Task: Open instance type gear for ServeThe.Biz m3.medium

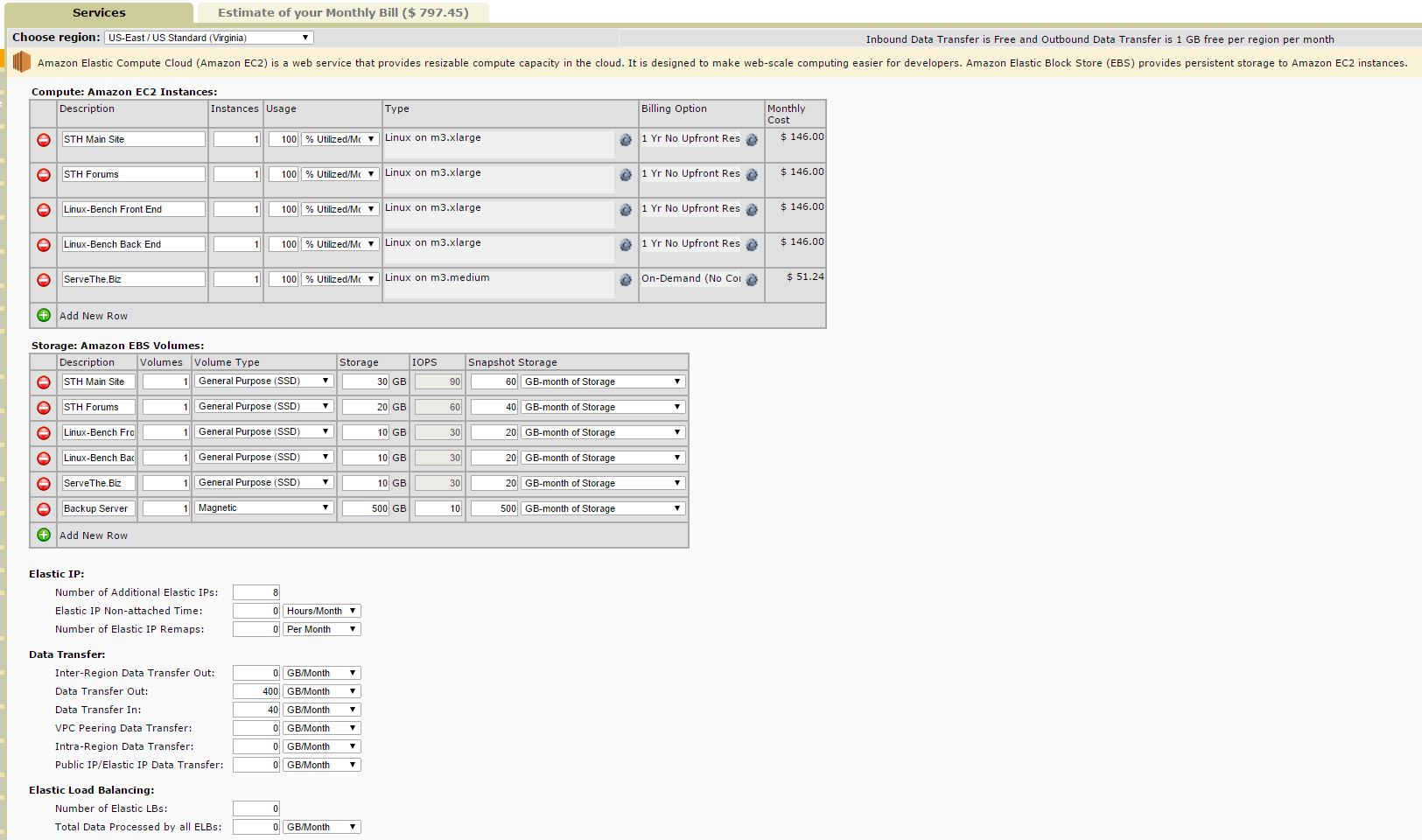Action: (626, 280)
